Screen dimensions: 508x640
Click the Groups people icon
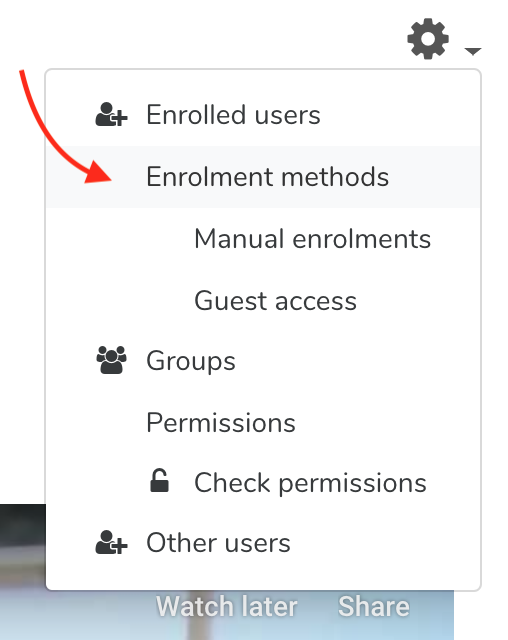(x=111, y=360)
